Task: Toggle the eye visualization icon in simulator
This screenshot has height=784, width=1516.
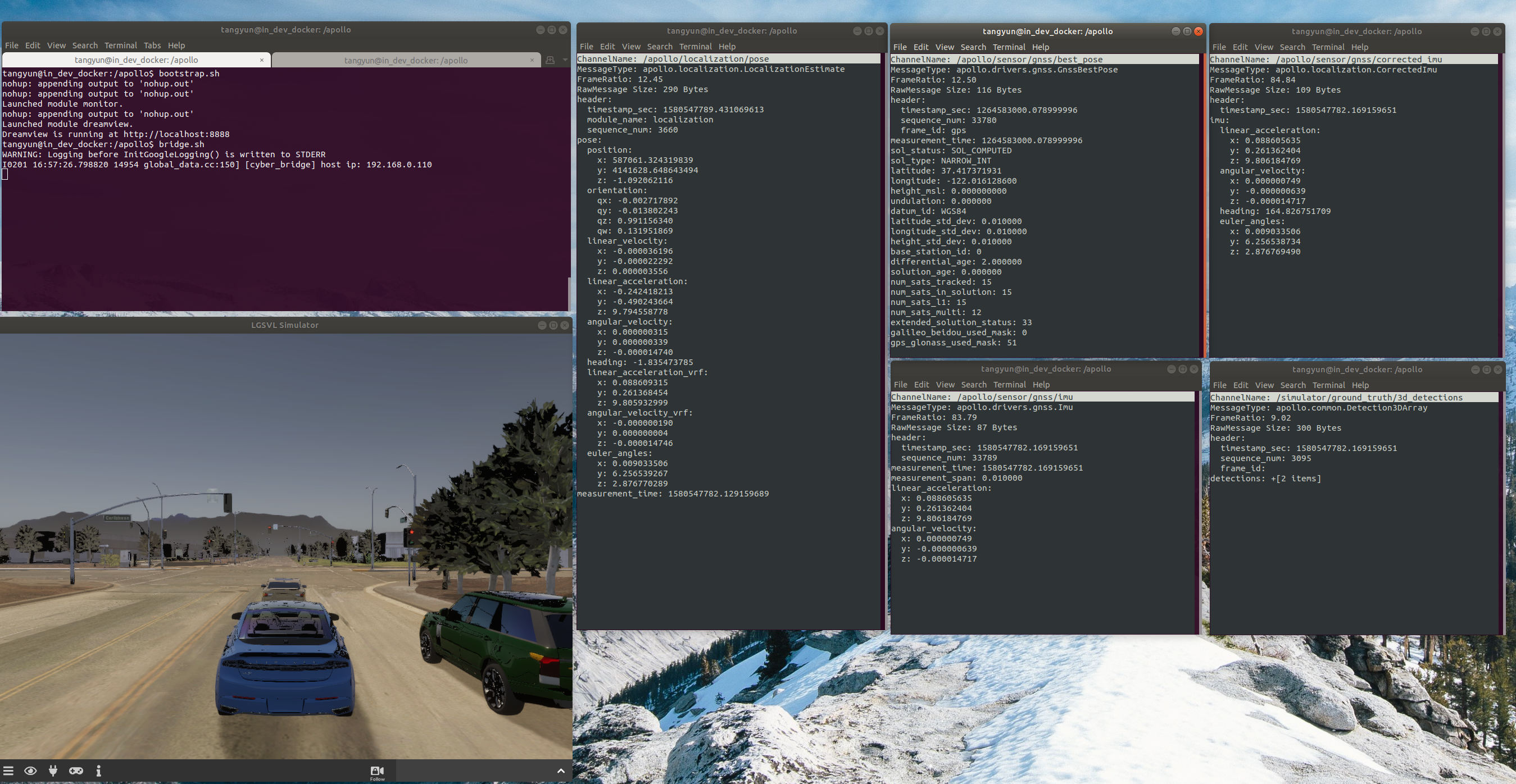Action: point(30,771)
